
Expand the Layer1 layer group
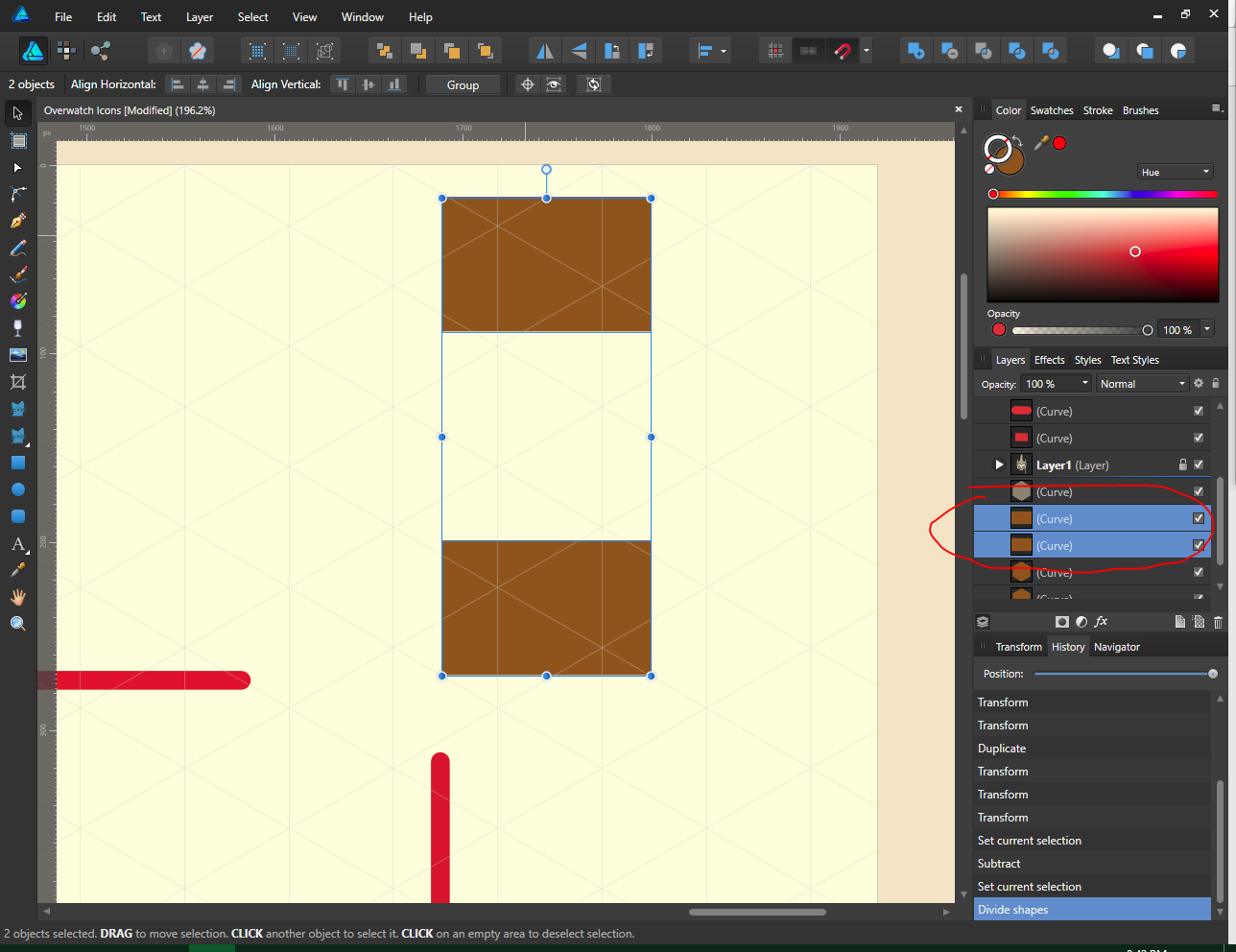pos(999,464)
